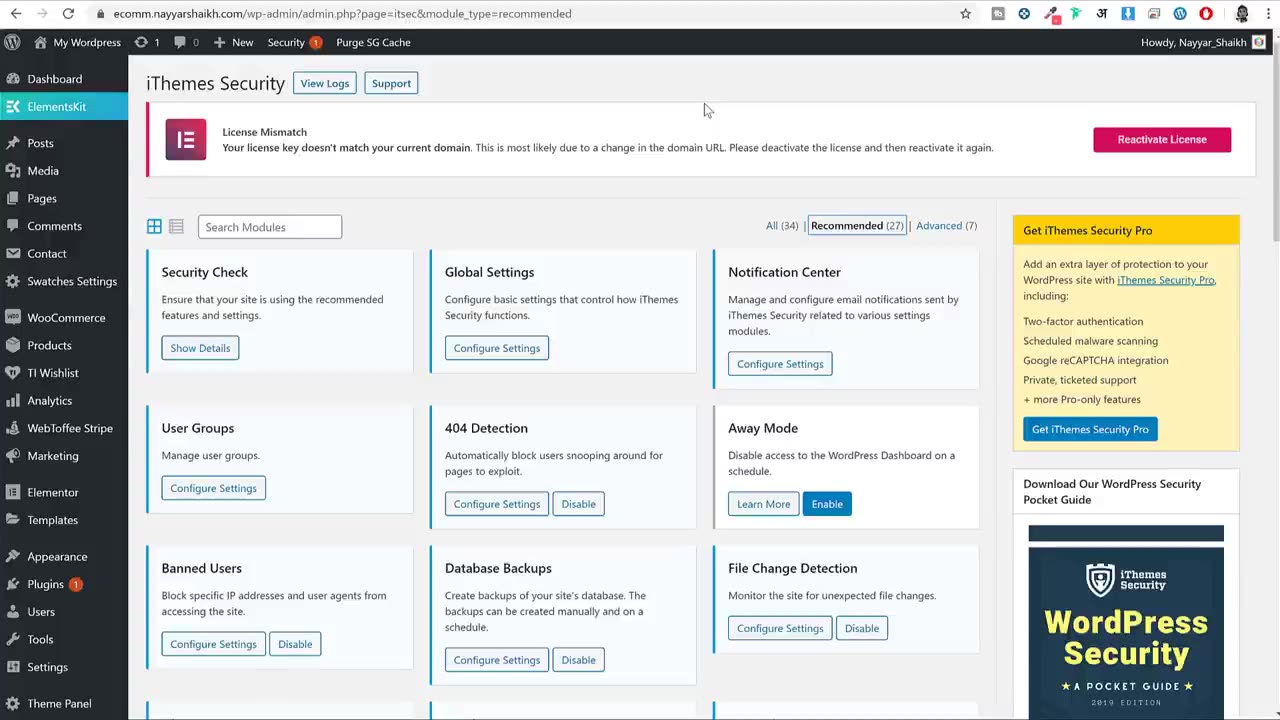Open Templates in the sidebar

(64, 520)
